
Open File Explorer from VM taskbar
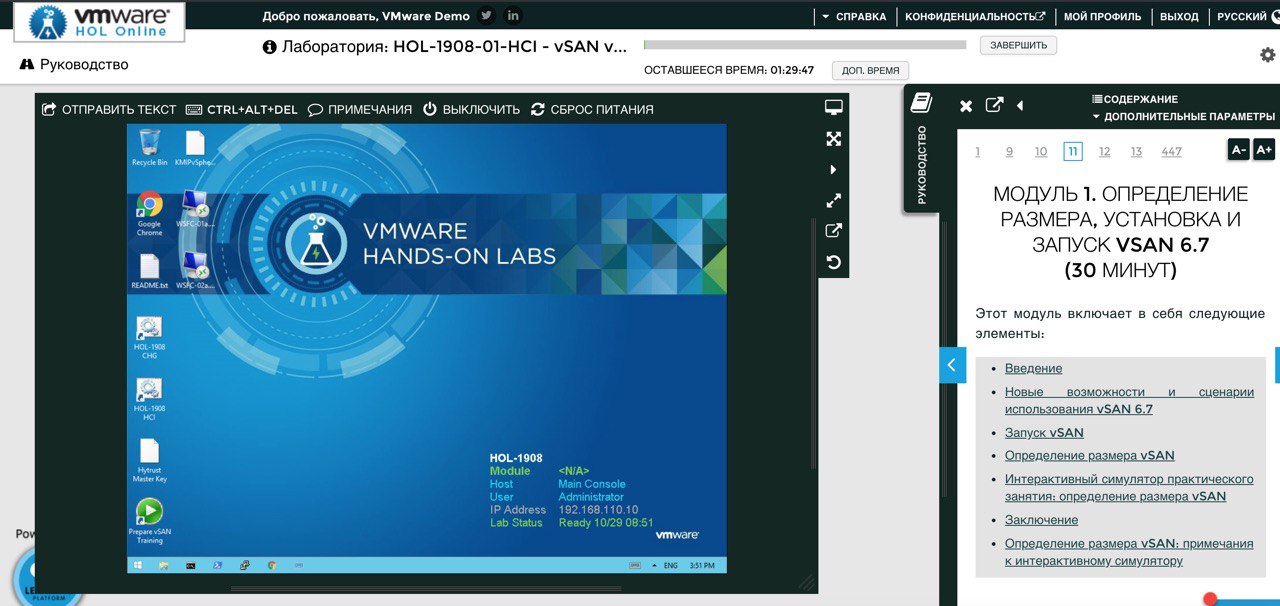[163, 565]
